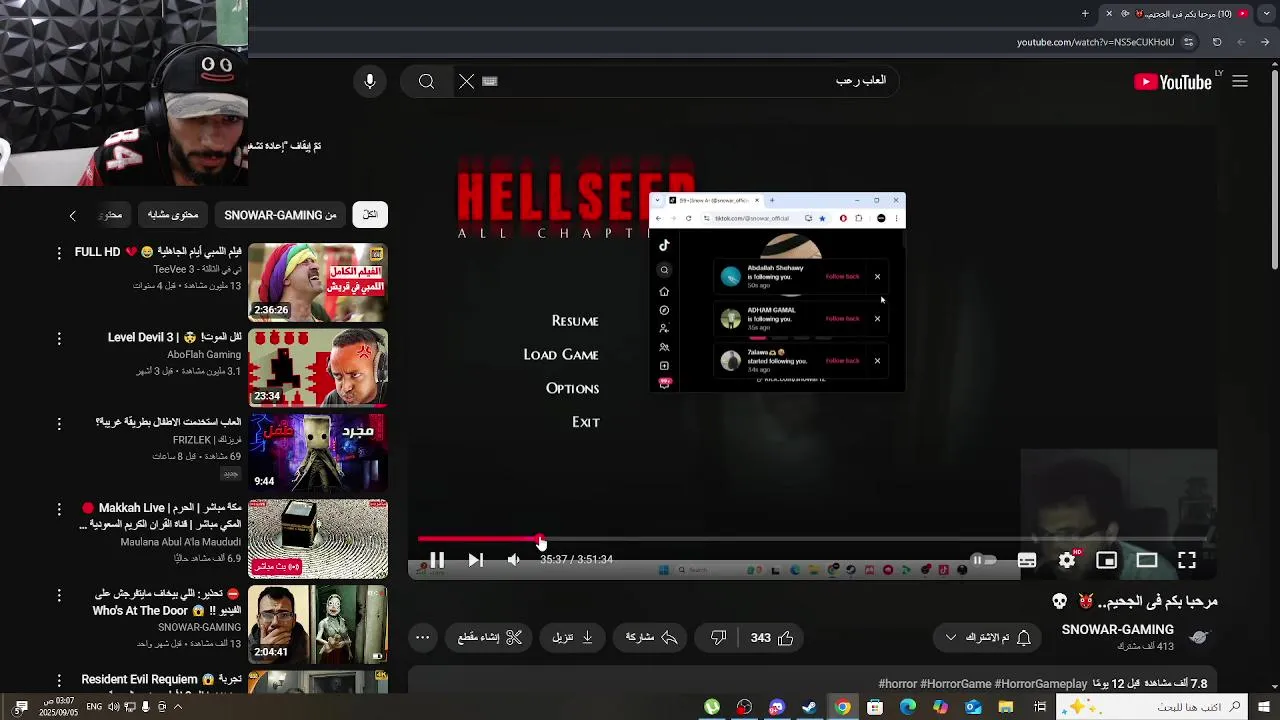The width and height of the screenshot is (1280, 720).
Task: Open Steam from the taskbar
Action: (810, 707)
